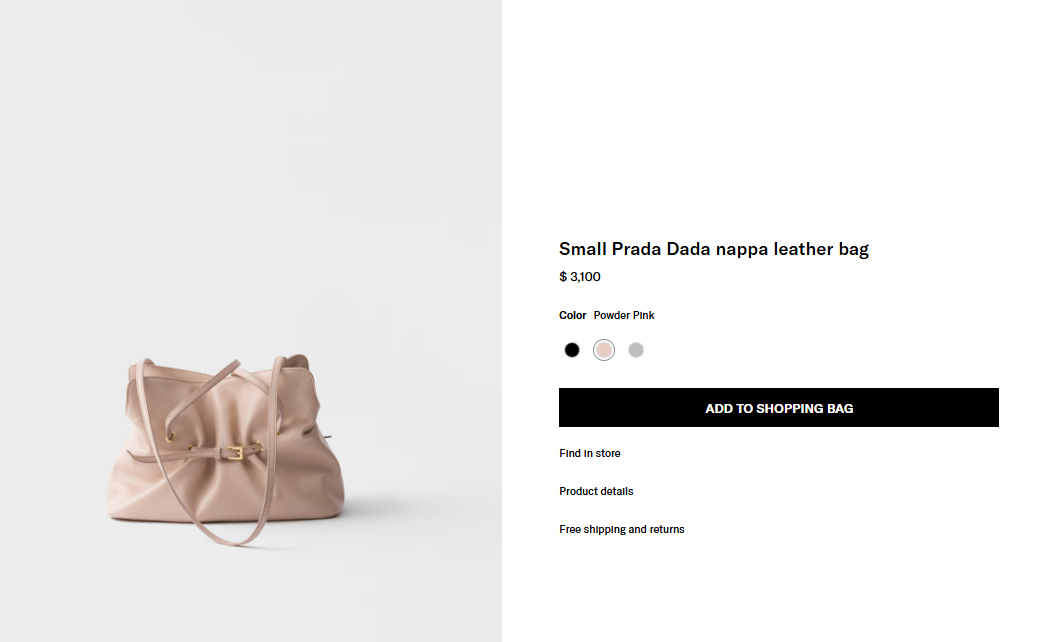Choose the Powder Pink color swatch
This screenshot has height=642, width=1044.
[604, 350]
